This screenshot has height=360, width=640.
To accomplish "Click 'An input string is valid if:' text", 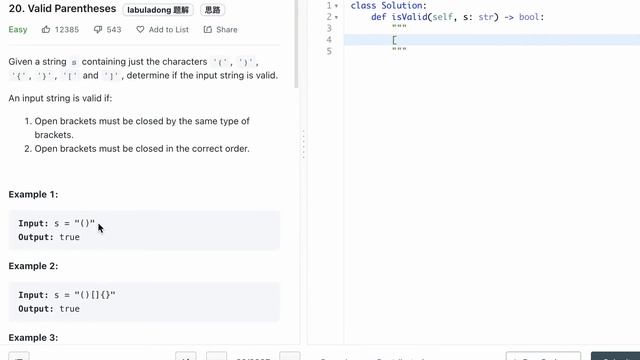I will coord(60,98).
